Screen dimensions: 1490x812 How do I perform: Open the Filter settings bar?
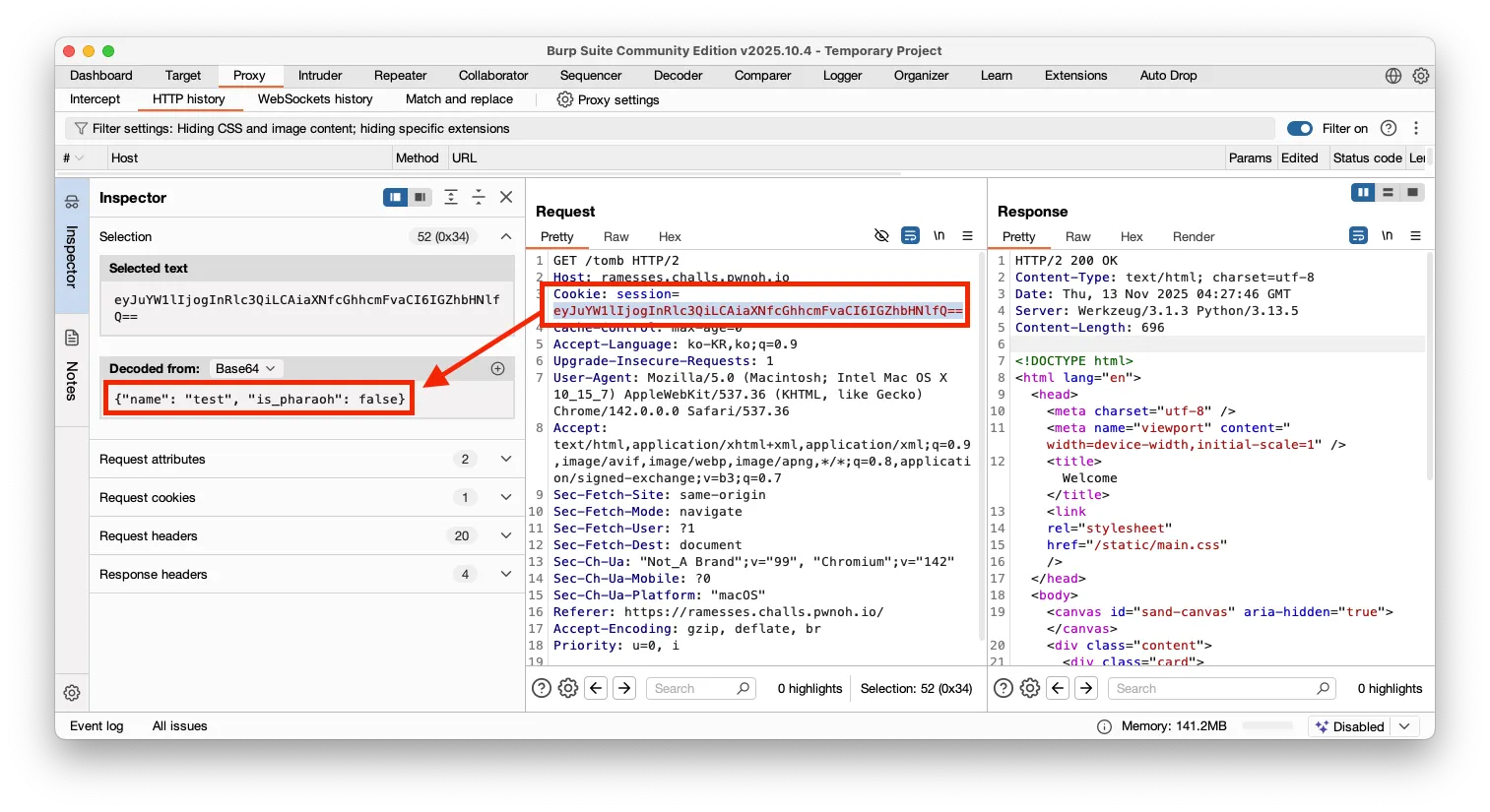(670, 128)
